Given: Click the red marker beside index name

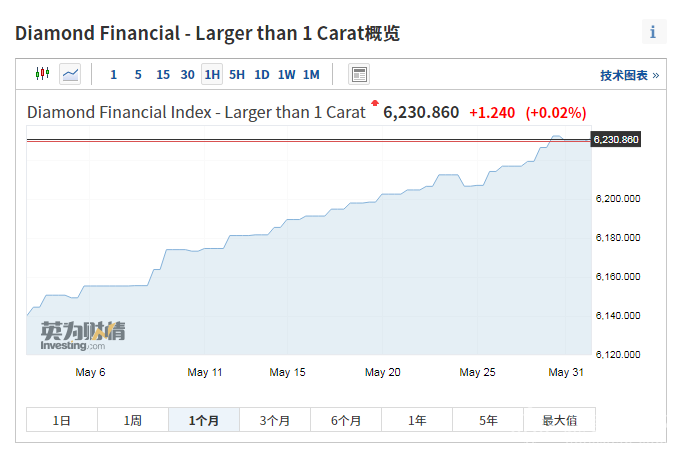Looking at the screenshot, I should point(375,103).
